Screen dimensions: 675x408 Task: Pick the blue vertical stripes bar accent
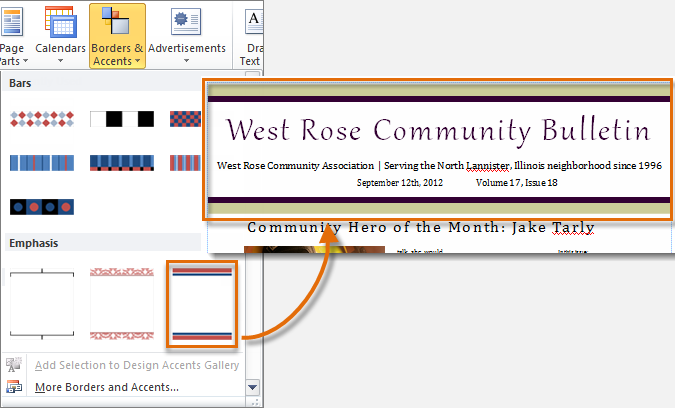pyautogui.click(x=40, y=162)
